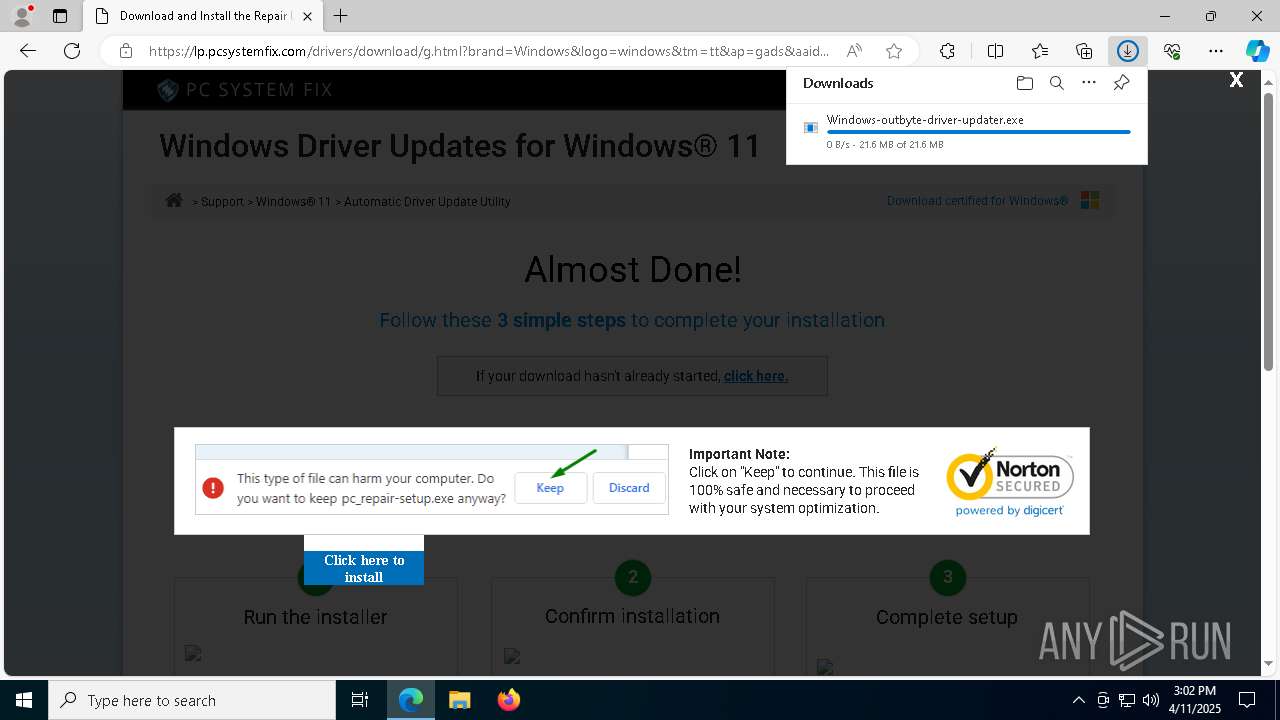Show hidden system tray icons chevron

1078,700
